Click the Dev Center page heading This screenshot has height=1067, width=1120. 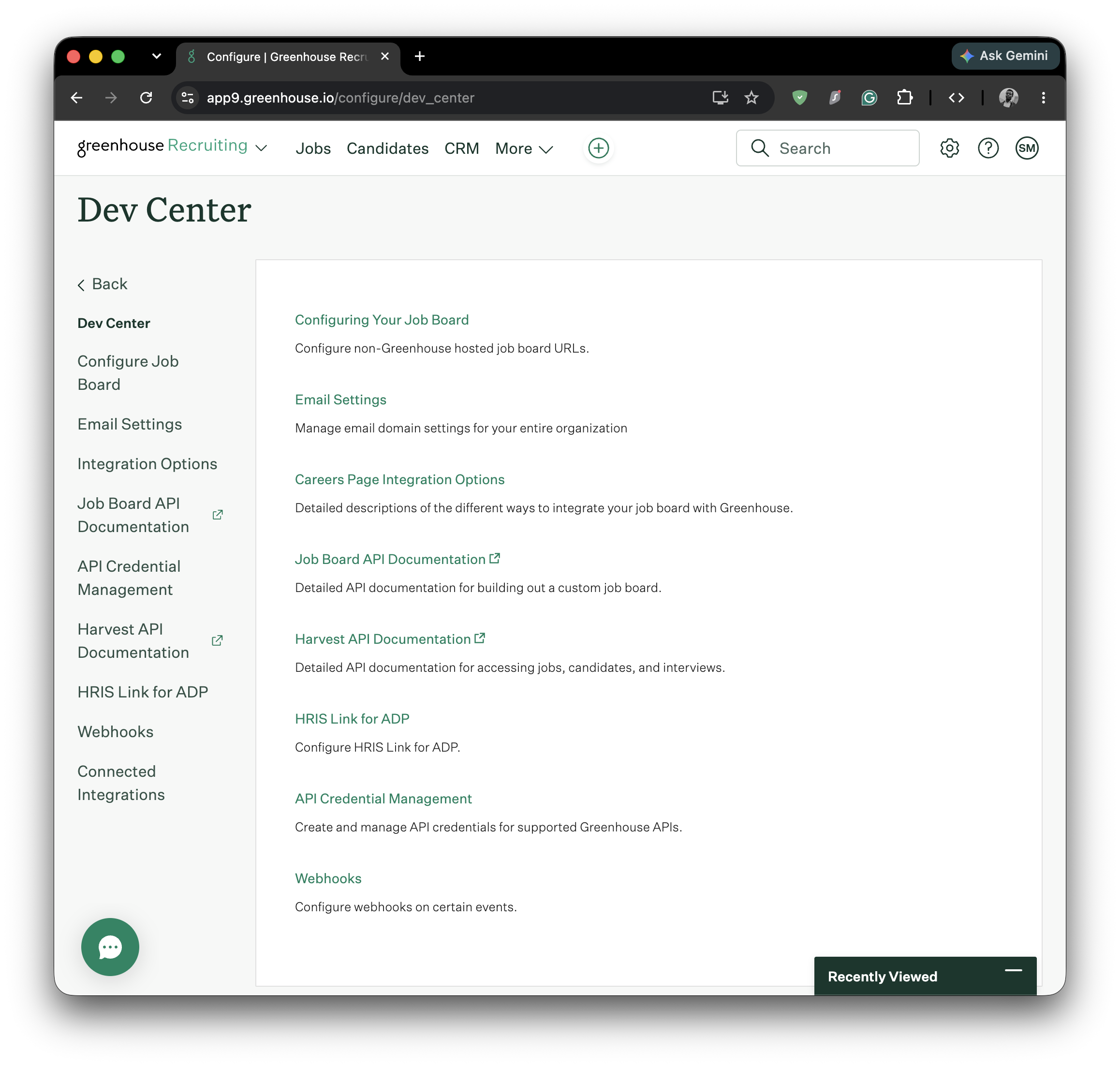point(164,209)
